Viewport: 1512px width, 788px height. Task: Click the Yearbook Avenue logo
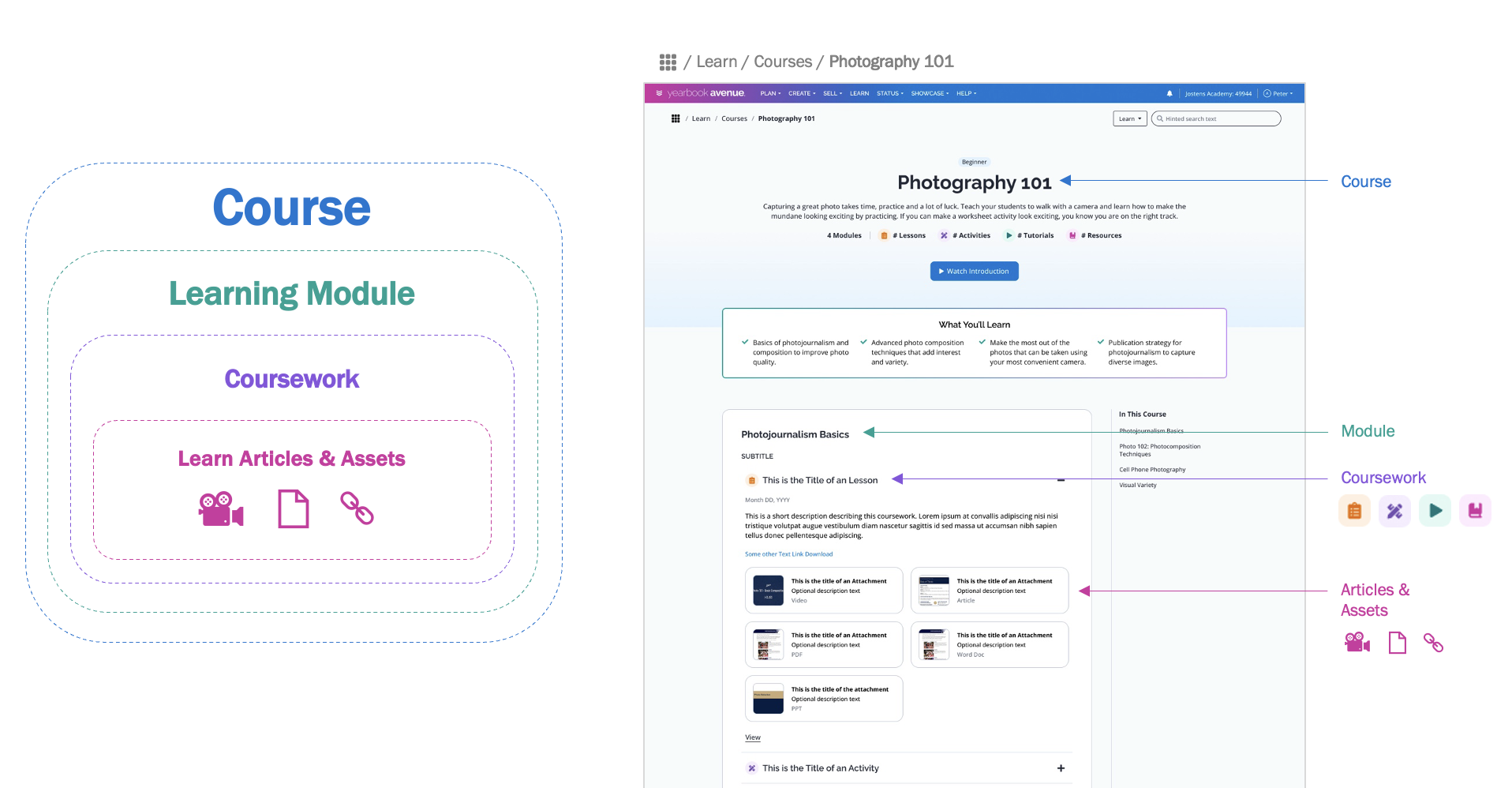coord(700,93)
